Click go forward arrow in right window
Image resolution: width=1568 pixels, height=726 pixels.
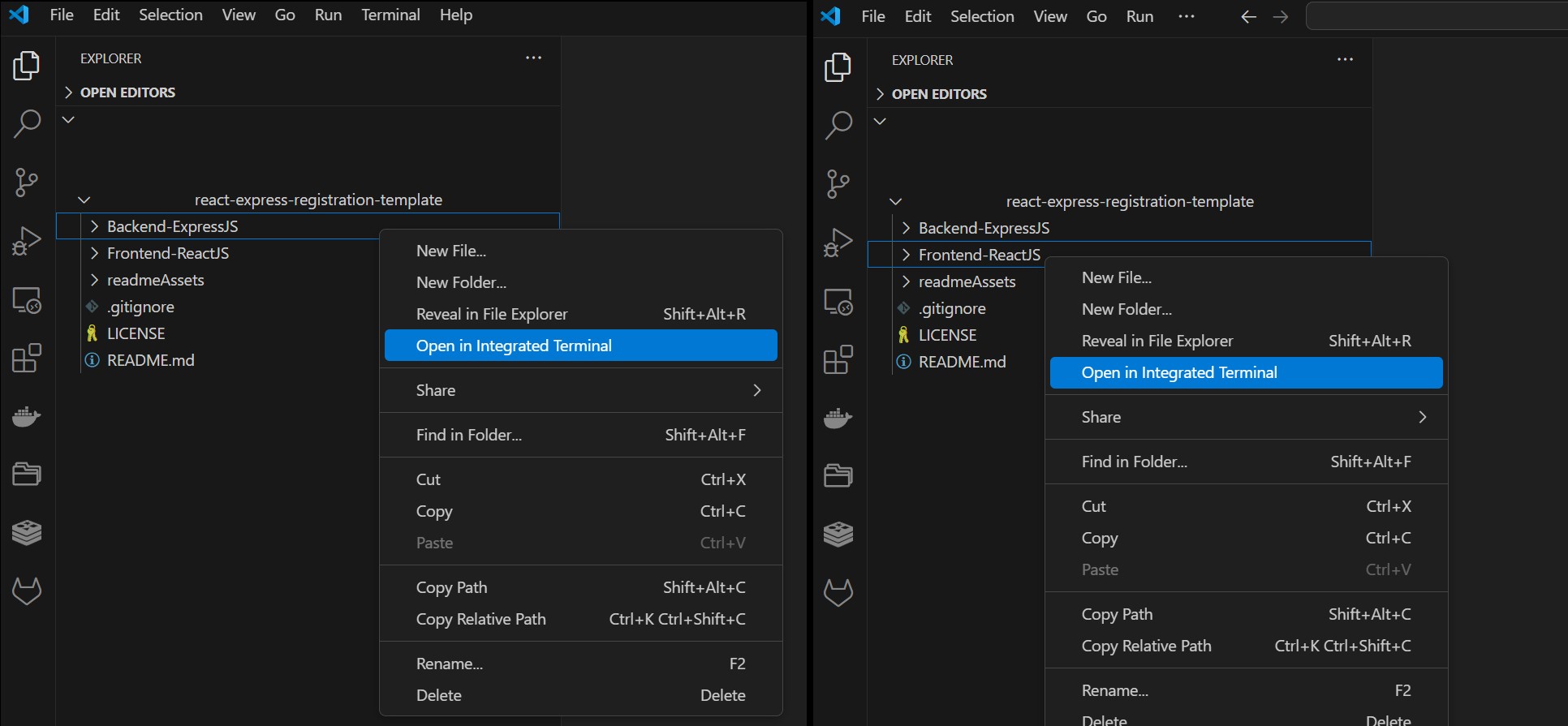coord(1281,17)
